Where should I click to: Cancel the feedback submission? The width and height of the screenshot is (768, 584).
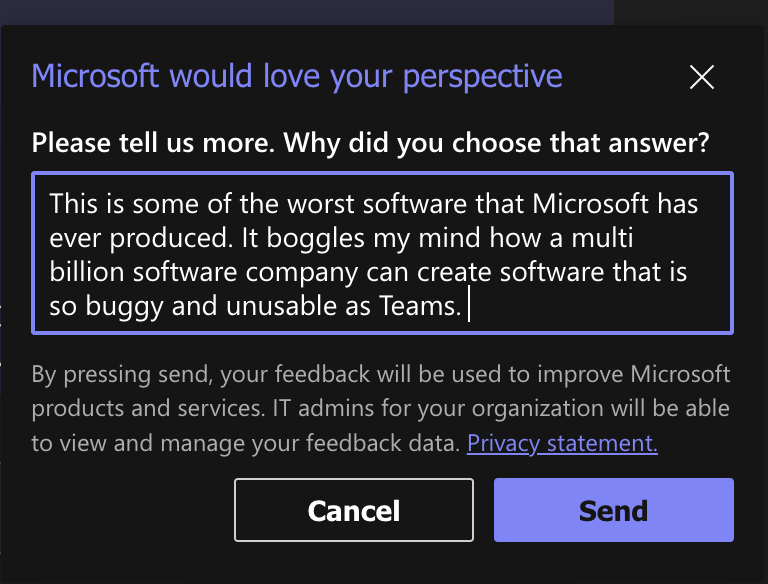pos(354,510)
